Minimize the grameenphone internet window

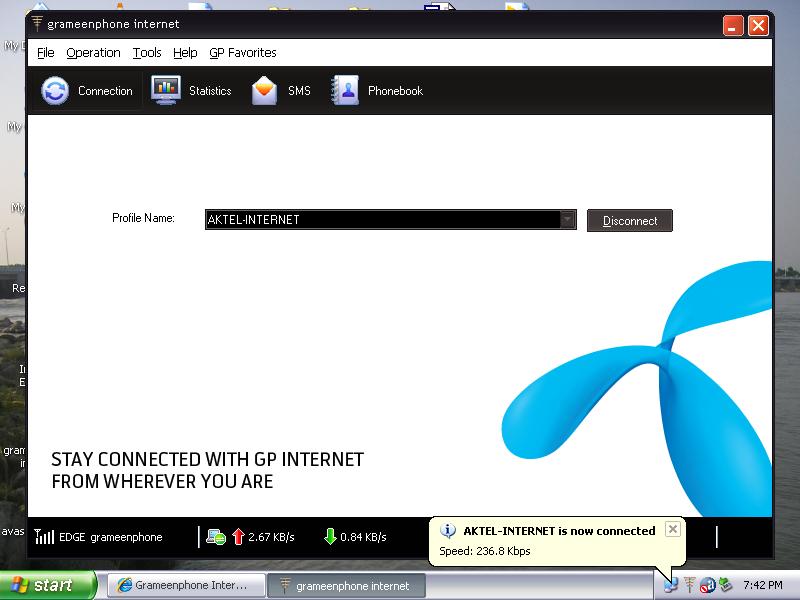(733, 26)
